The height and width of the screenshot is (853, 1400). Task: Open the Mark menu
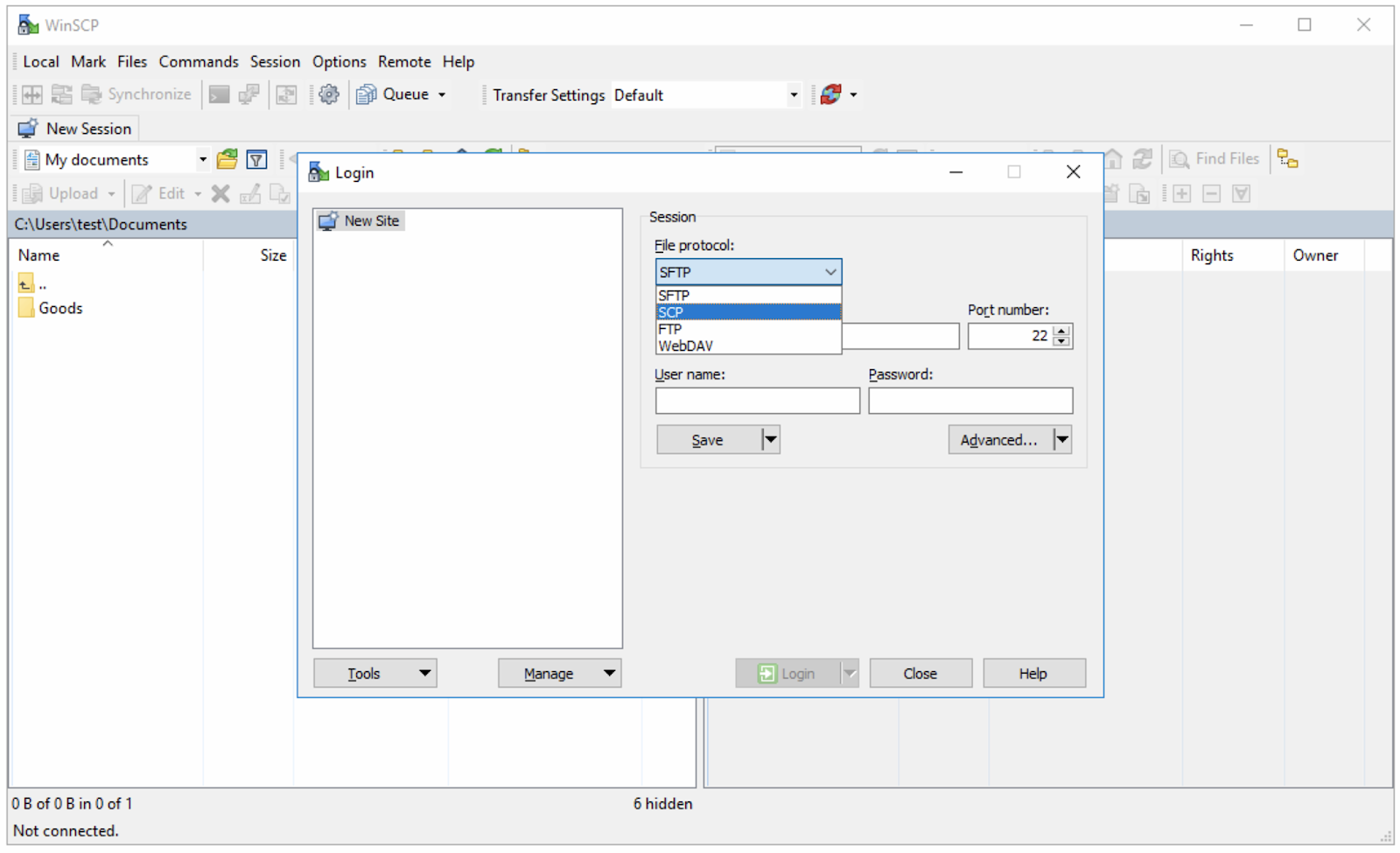pyautogui.click(x=88, y=61)
